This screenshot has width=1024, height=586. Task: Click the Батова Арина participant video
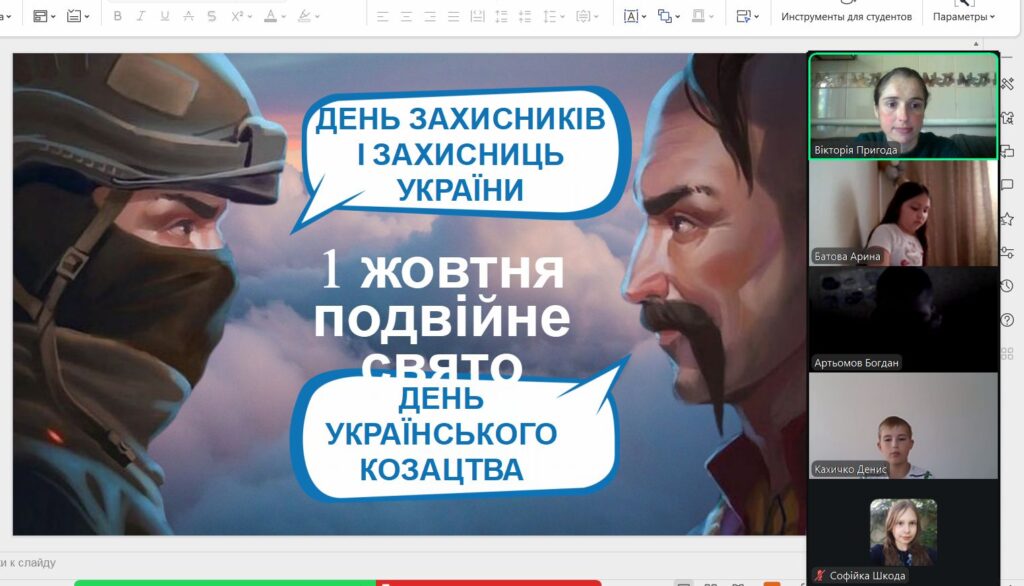[902, 213]
